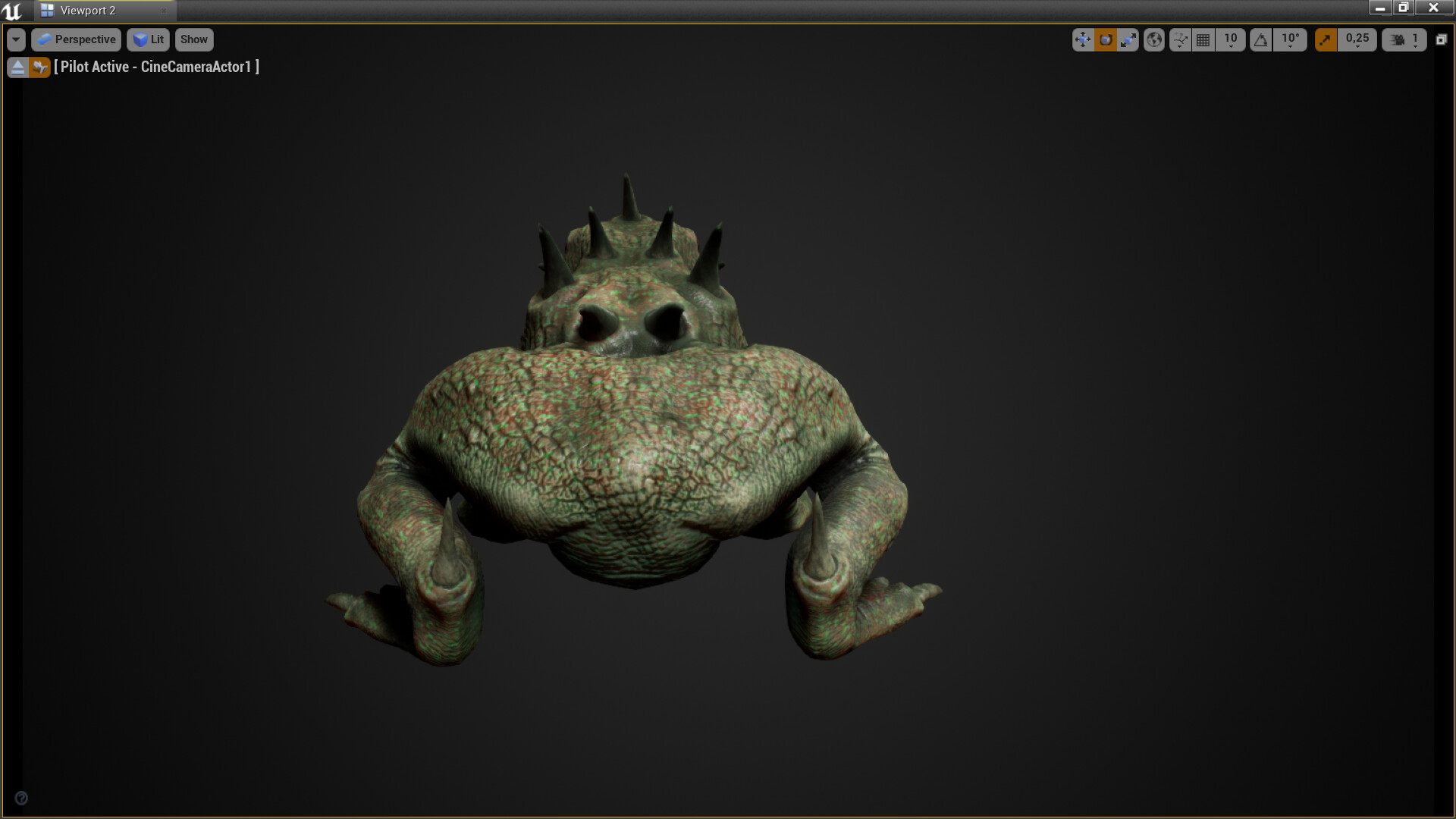Toggle scale snapping
This screenshot has width=1456, height=819.
pyautogui.click(x=1325, y=39)
